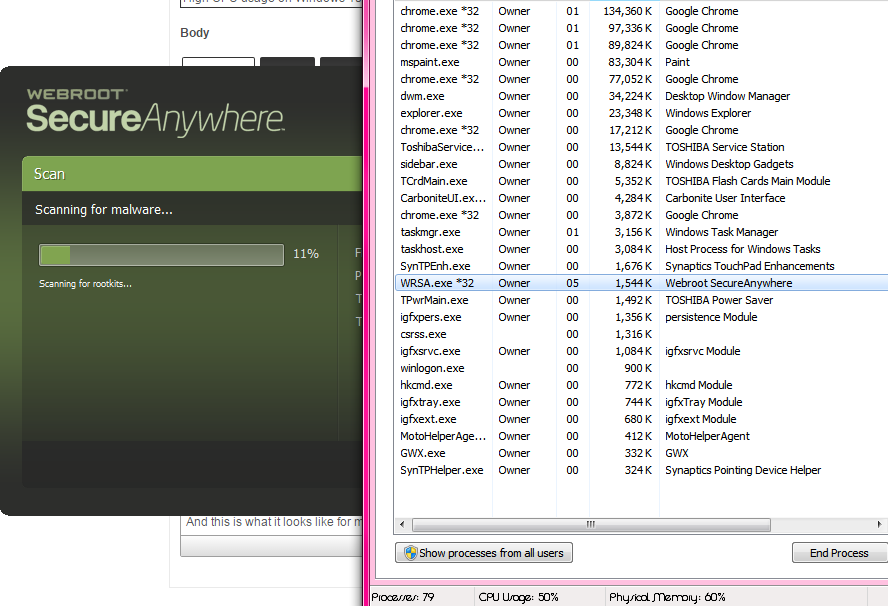Image resolution: width=888 pixels, height=606 pixels.
Task: Click the forum text beginning And this is what
Action: click(274, 522)
